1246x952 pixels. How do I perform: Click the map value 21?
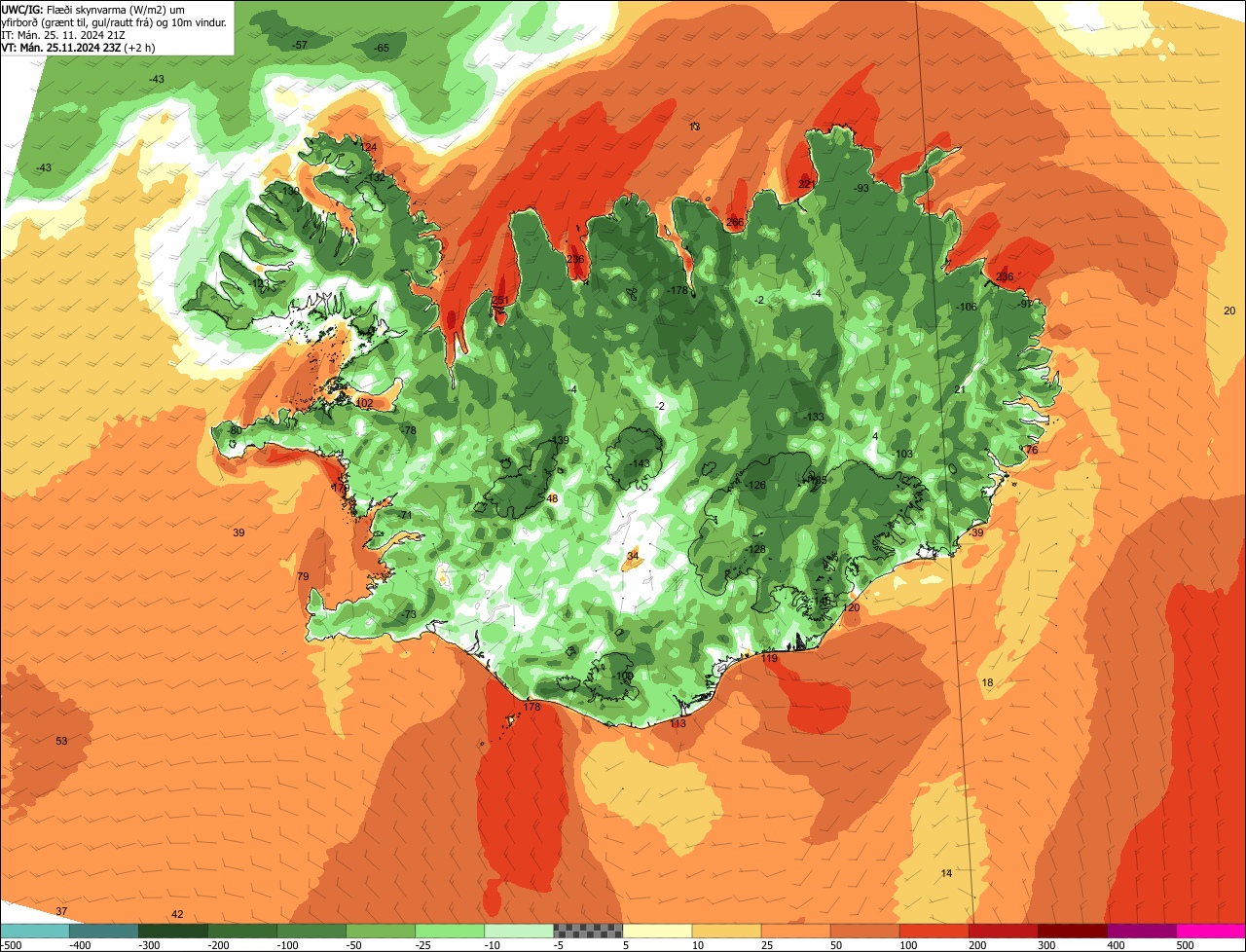[960, 389]
